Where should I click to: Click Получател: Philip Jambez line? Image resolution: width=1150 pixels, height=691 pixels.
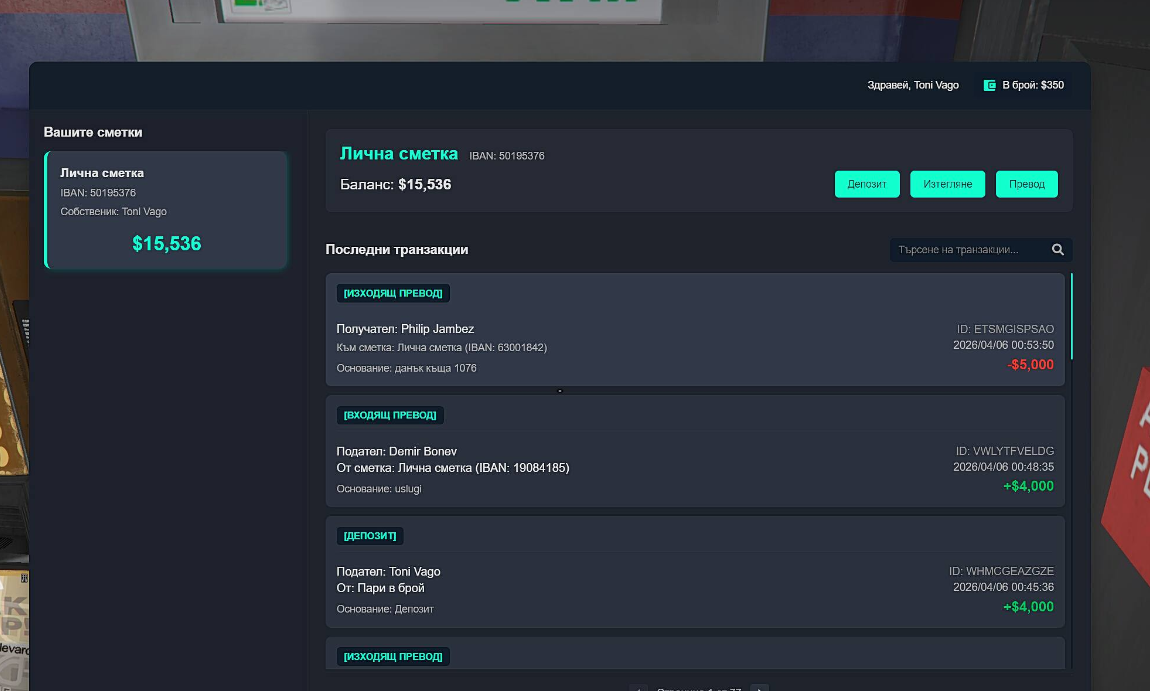coord(405,329)
